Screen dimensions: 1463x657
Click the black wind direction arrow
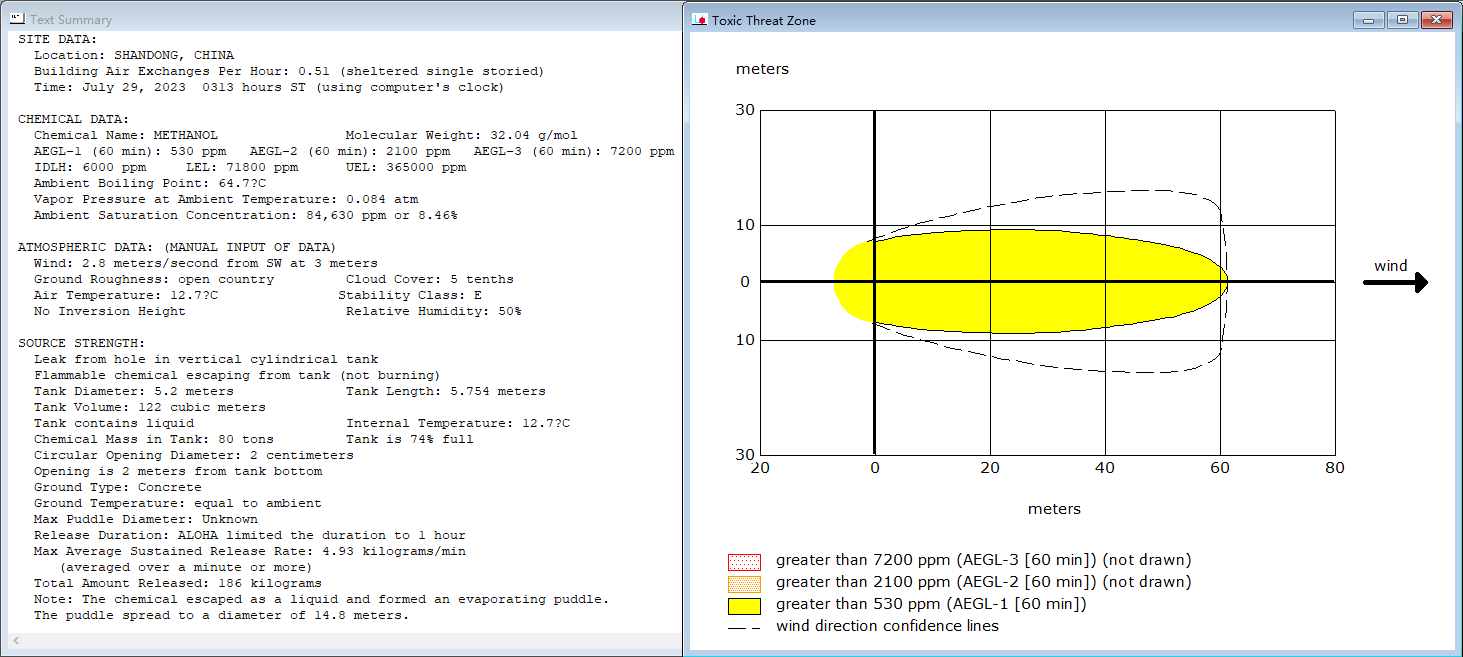pyautogui.click(x=1396, y=283)
